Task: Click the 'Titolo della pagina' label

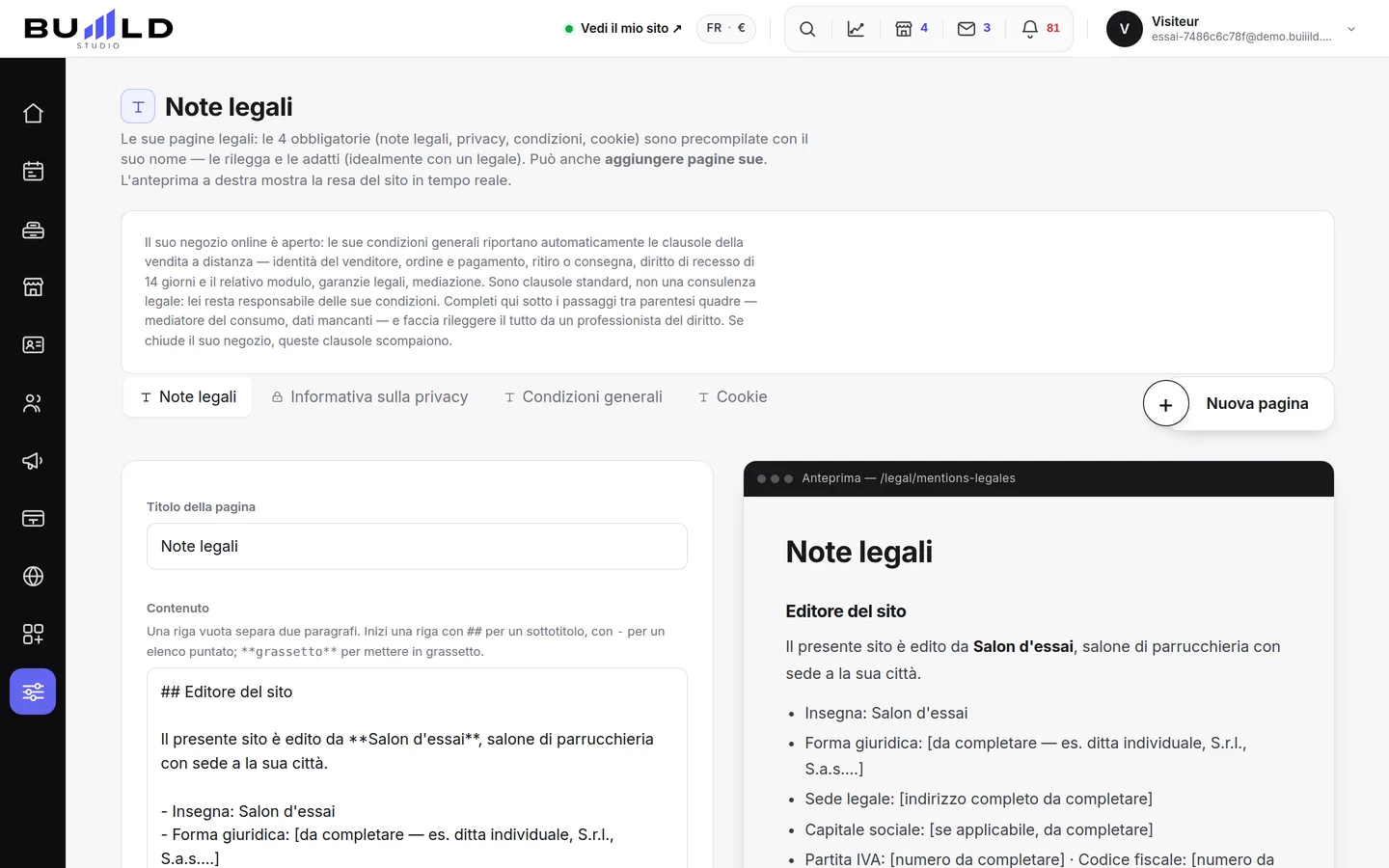Action: (x=201, y=507)
